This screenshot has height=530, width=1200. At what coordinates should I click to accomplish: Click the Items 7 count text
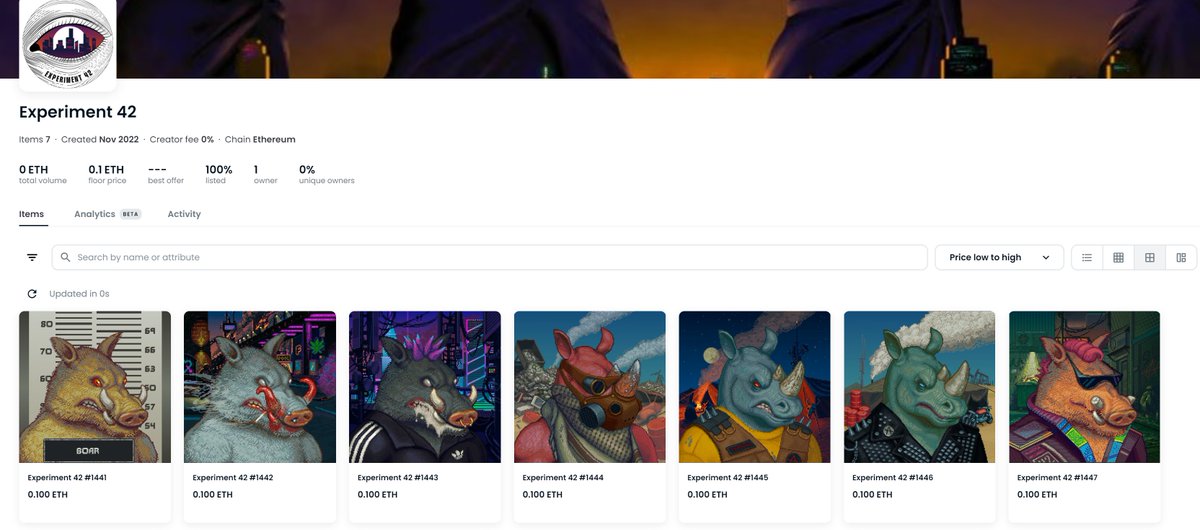click(34, 139)
